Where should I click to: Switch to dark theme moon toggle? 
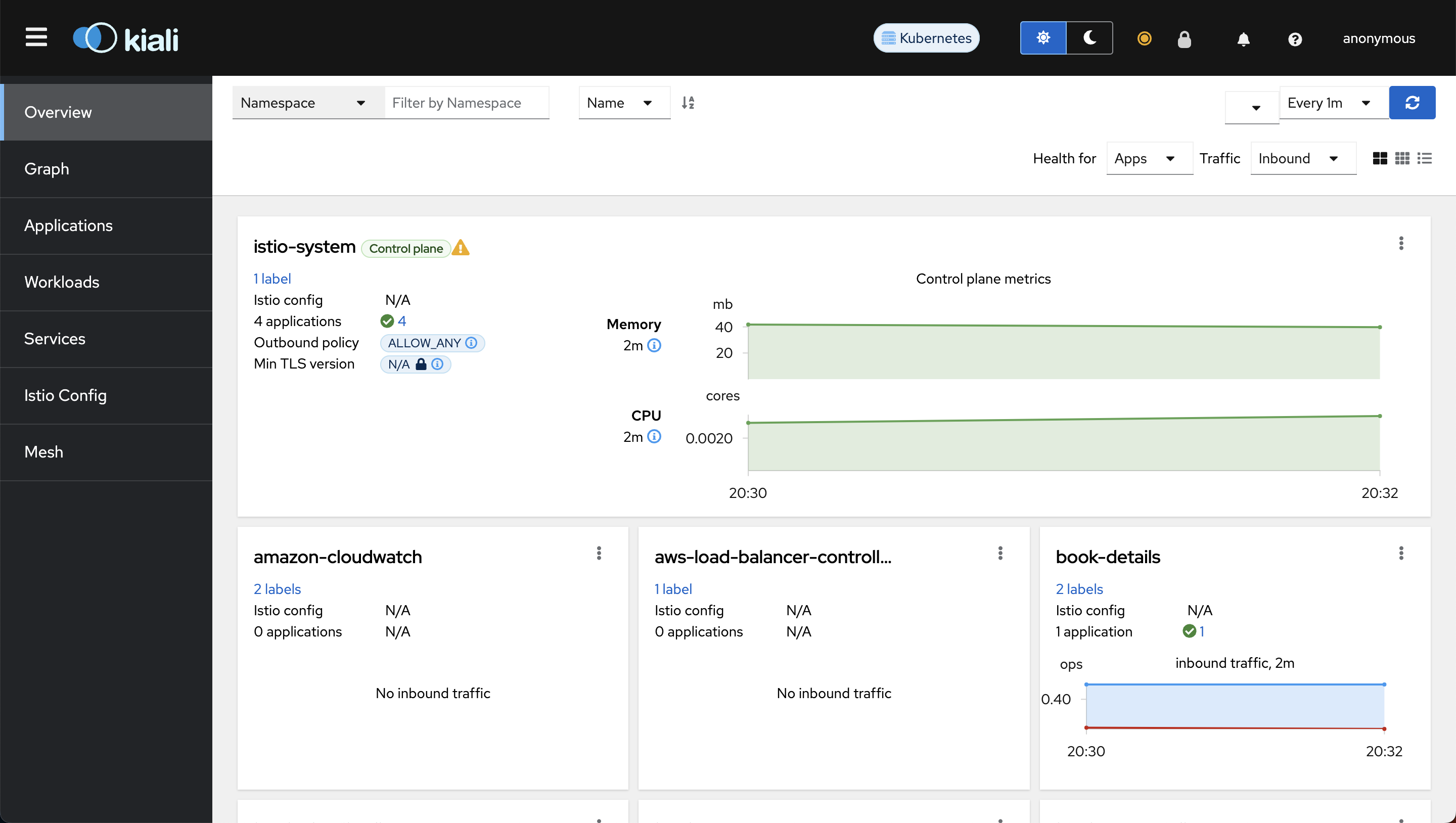click(1090, 38)
